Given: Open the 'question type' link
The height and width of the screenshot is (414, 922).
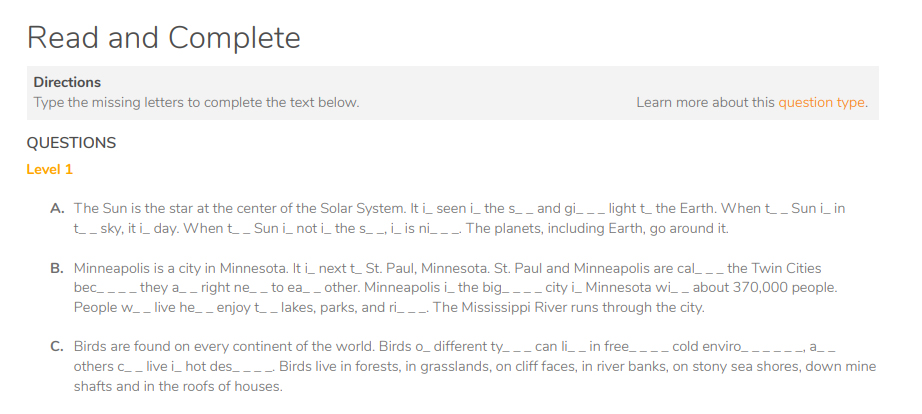Looking at the screenshot, I should 821,102.
